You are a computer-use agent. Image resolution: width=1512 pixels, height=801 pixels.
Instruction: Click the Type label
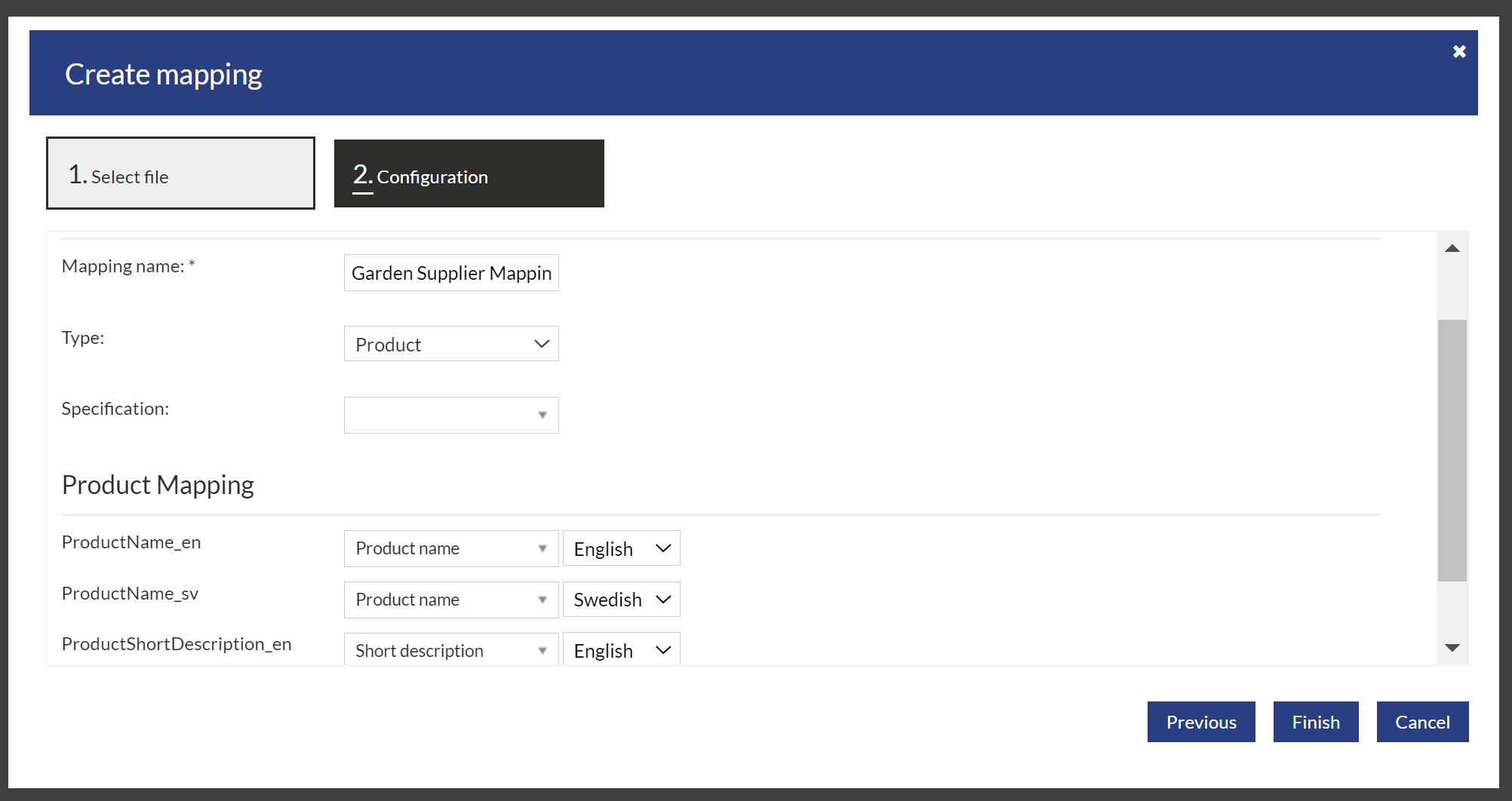coord(83,338)
